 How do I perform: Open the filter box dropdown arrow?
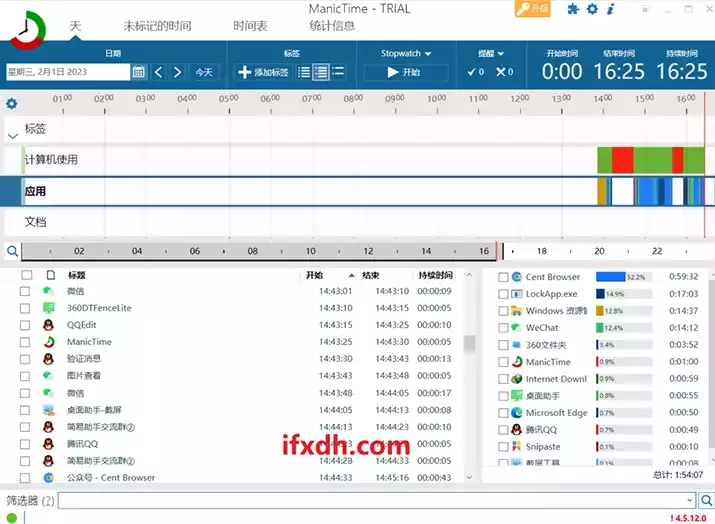(689, 500)
